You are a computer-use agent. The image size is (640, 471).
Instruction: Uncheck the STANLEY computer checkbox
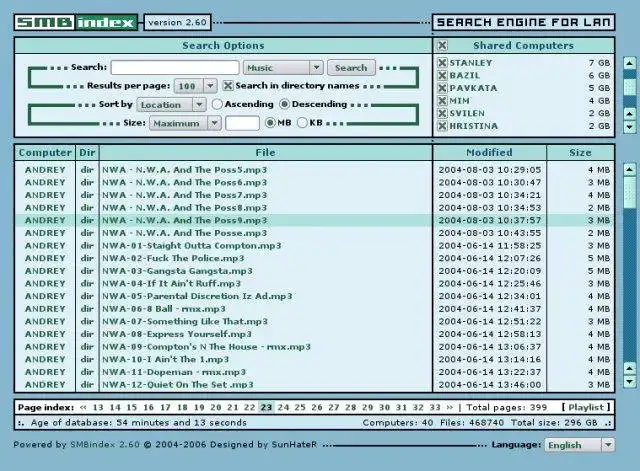coord(442,62)
